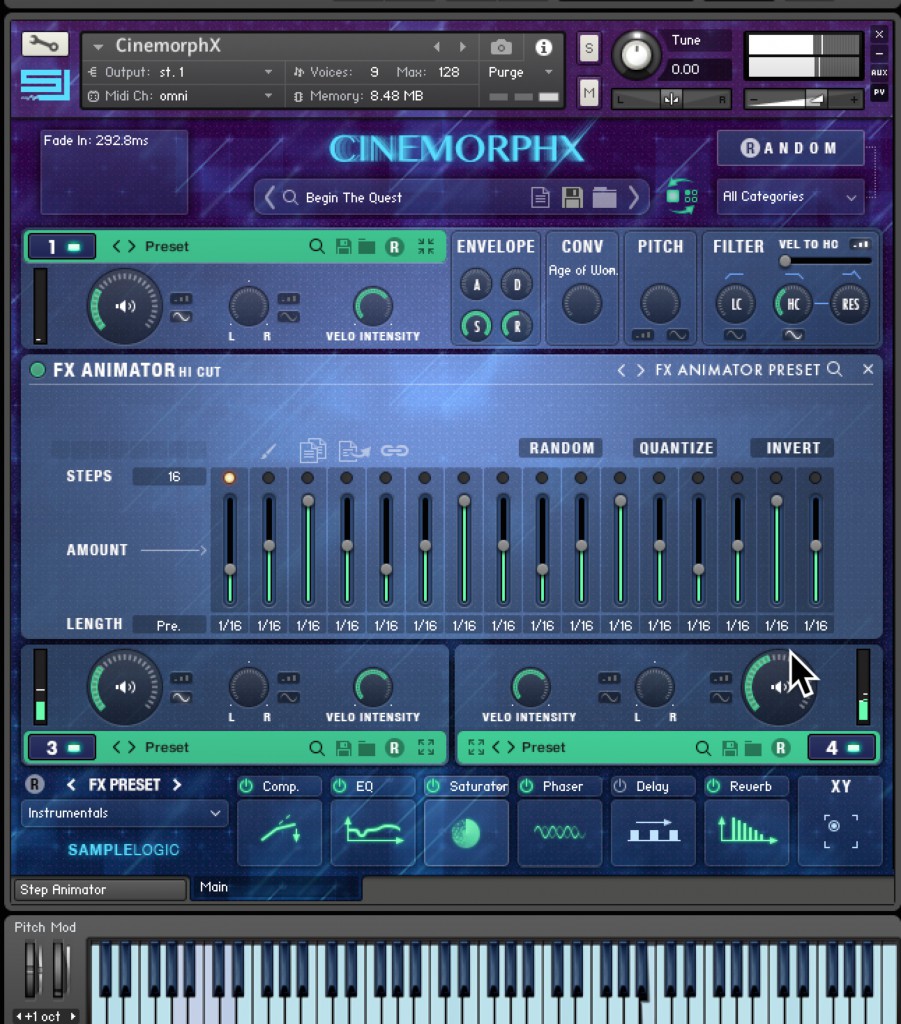Switch to the Main tab
The height and width of the screenshot is (1024, 901).
pos(276,888)
